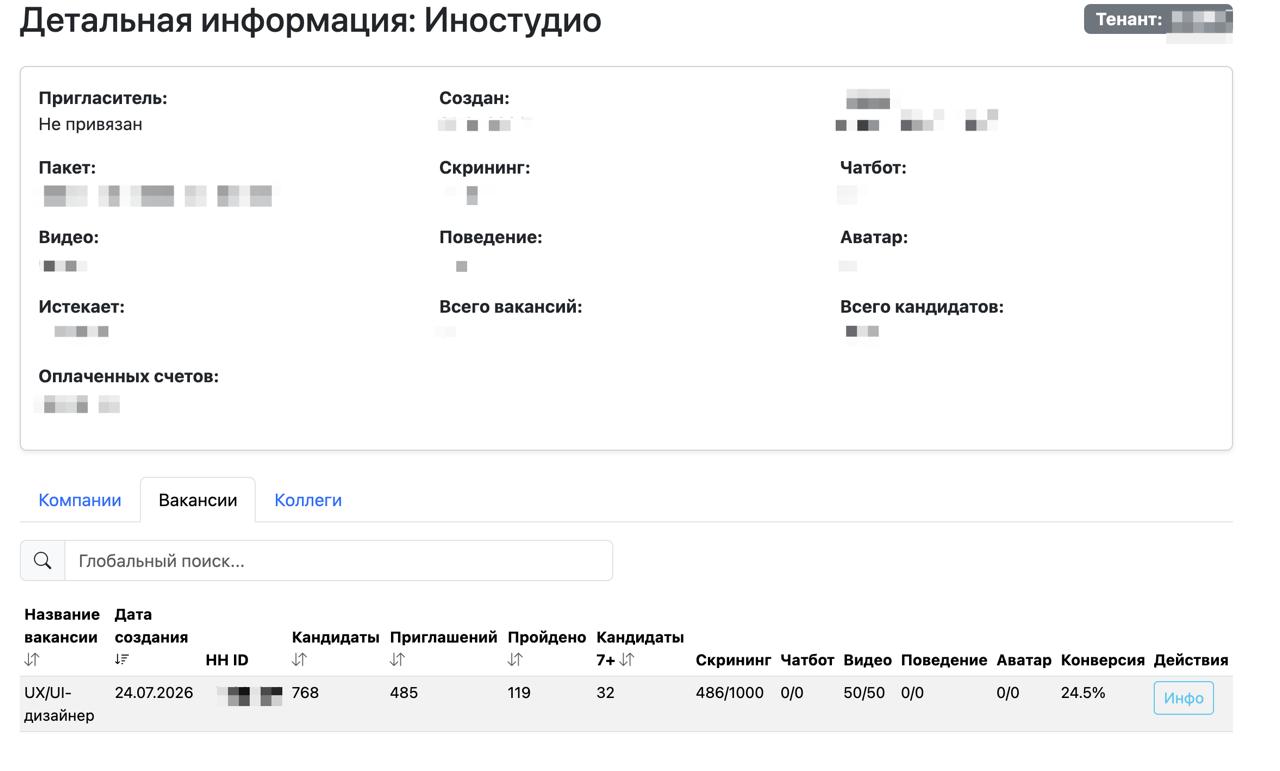This screenshot has width=1280, height=771.
Task: Click the sort icon beside Кандидаты 7+
Action: click(627, 660)
